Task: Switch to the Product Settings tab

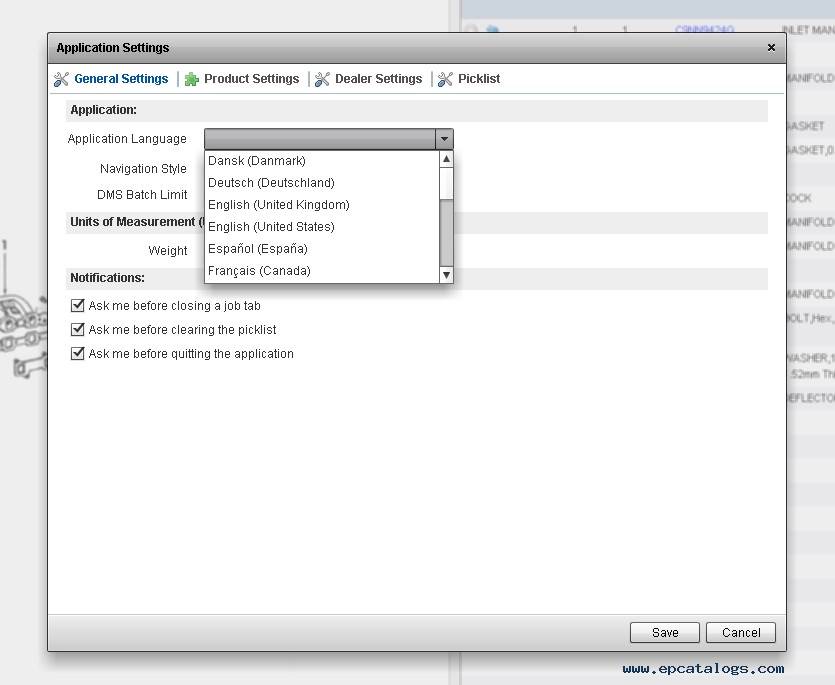Action: 251,79
